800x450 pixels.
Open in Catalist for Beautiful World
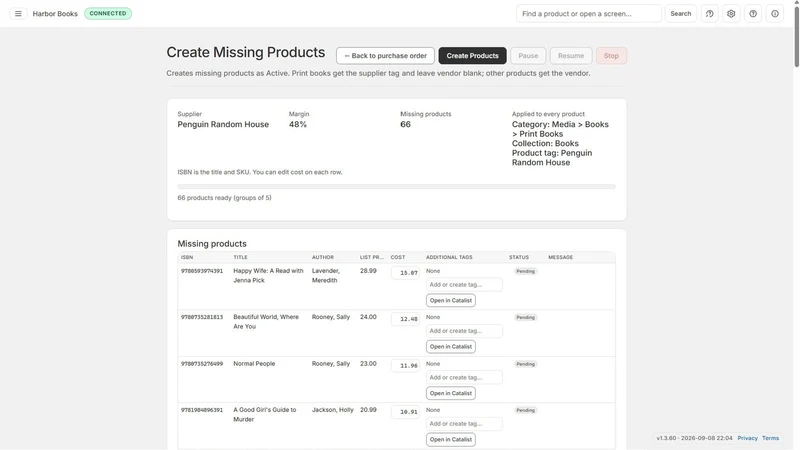point(451,346)
